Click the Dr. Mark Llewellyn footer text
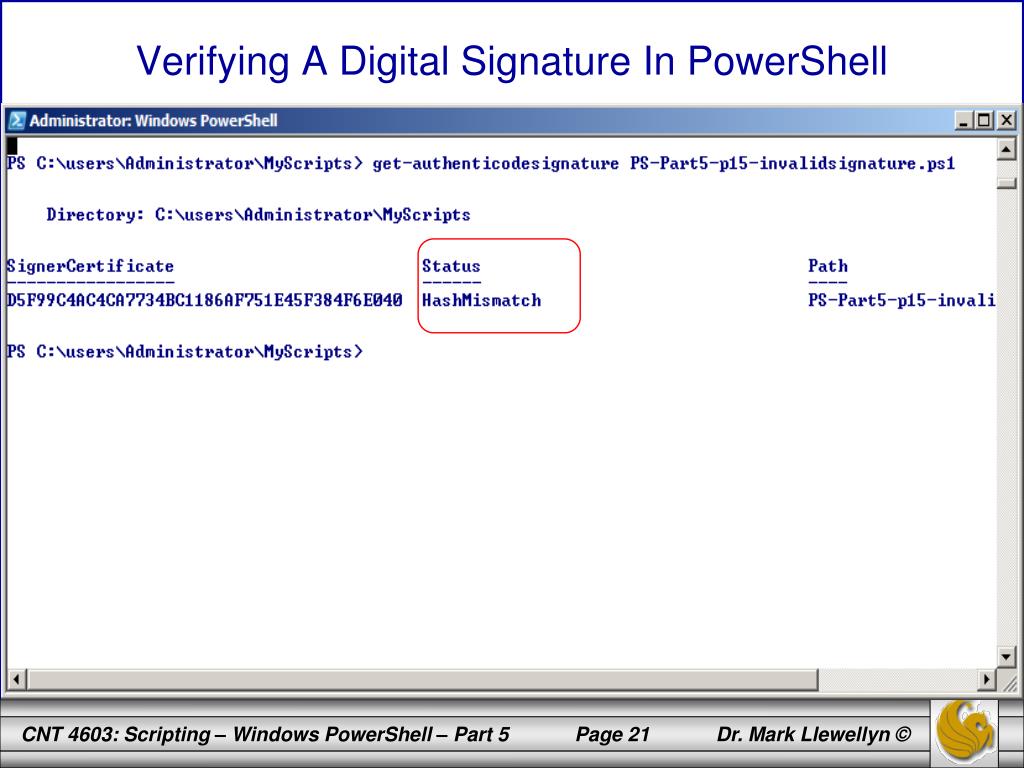Viewport: 1024px width, 768px height. coord(814,734)
